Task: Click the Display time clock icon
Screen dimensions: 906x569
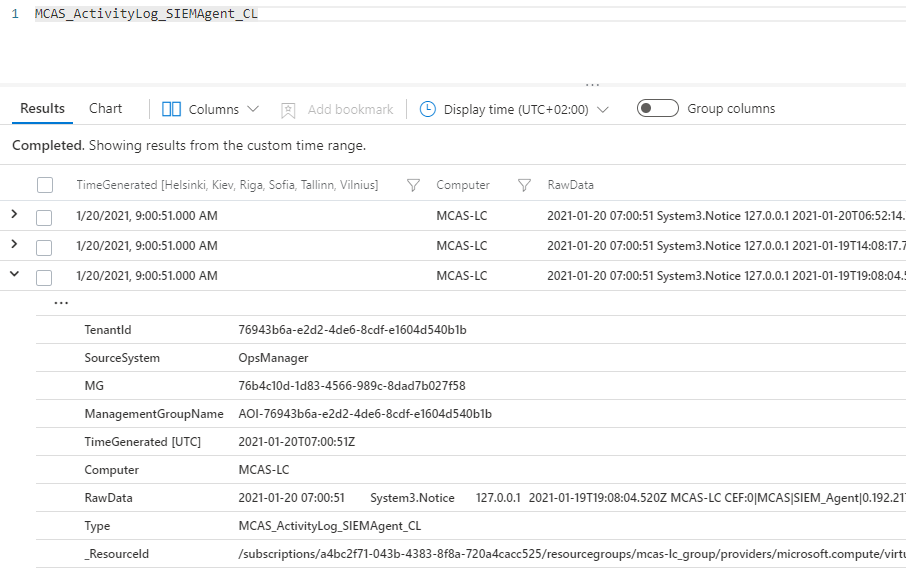Action: tap(428, 109)
